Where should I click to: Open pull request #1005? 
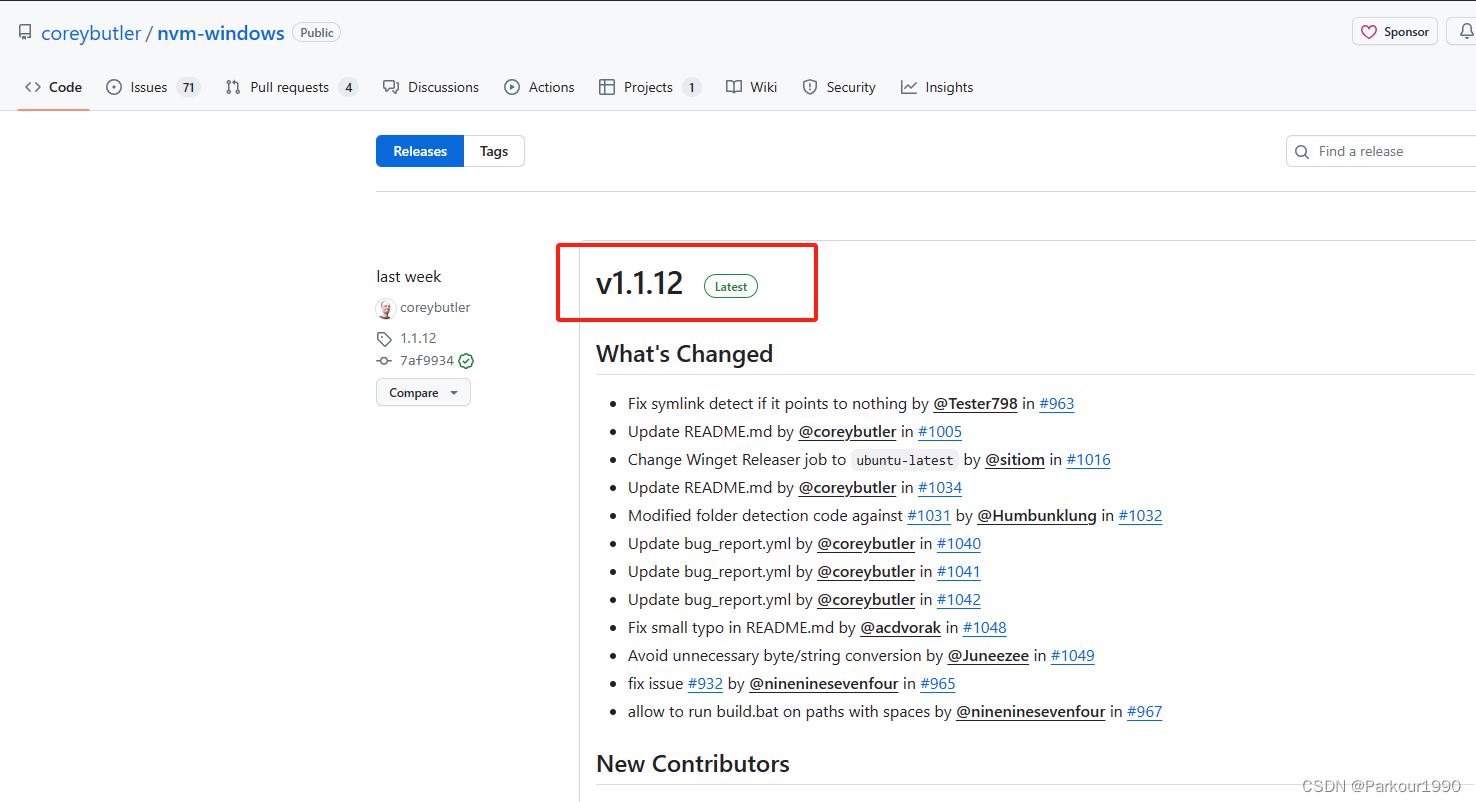pos(940,432)
